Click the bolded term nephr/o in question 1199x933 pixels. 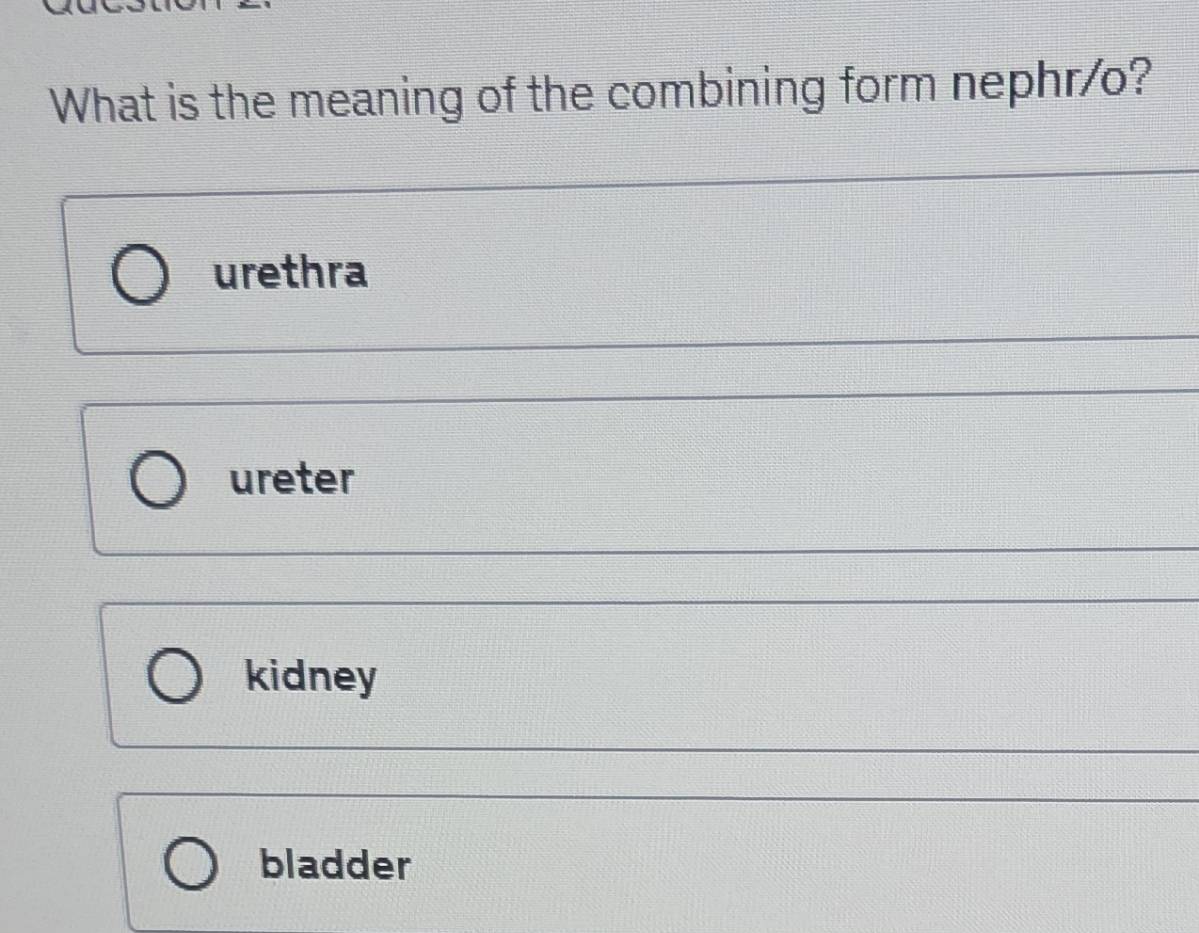coord(1045,88)
